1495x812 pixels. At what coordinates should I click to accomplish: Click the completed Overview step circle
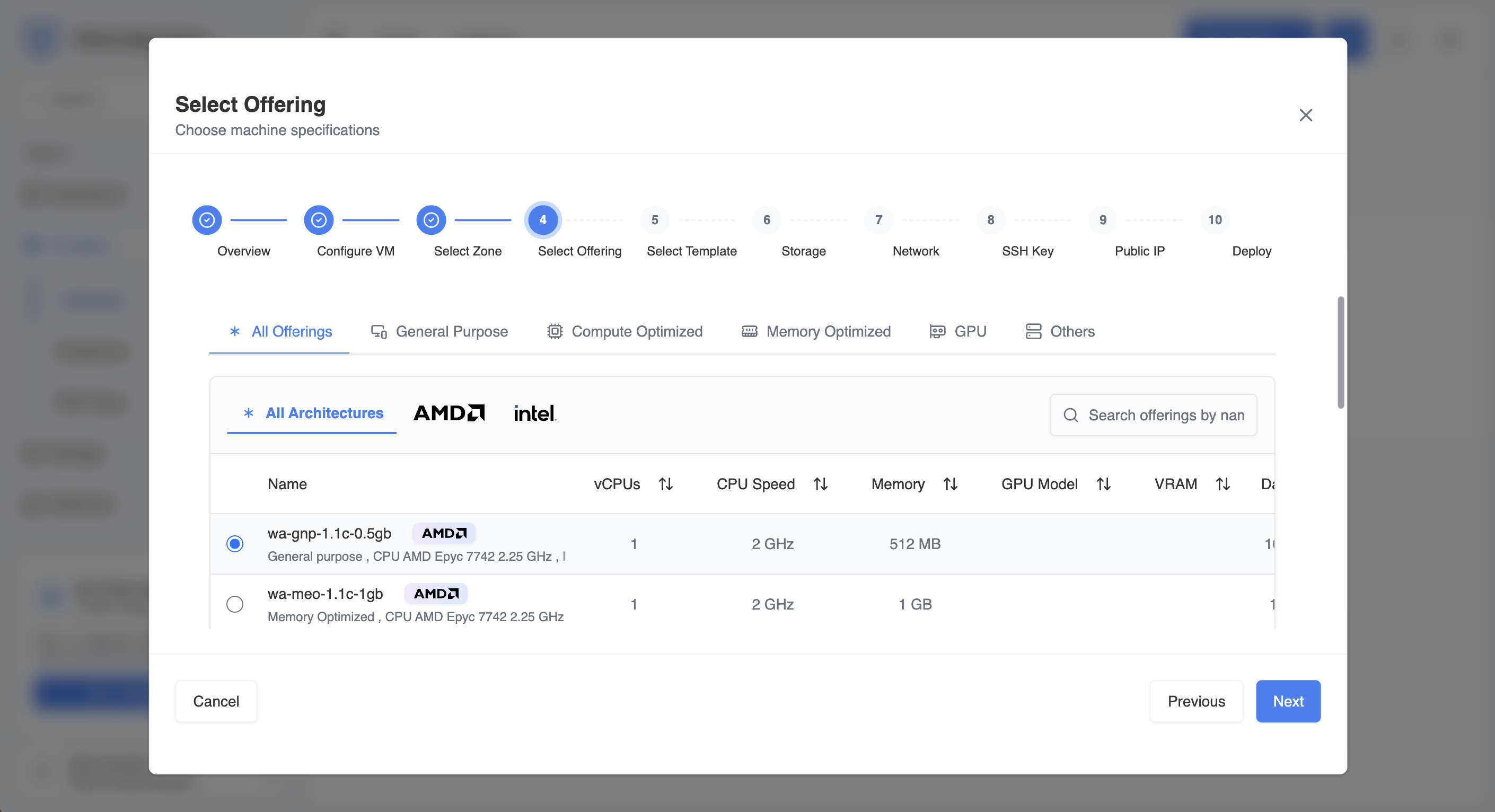point(207,220)
